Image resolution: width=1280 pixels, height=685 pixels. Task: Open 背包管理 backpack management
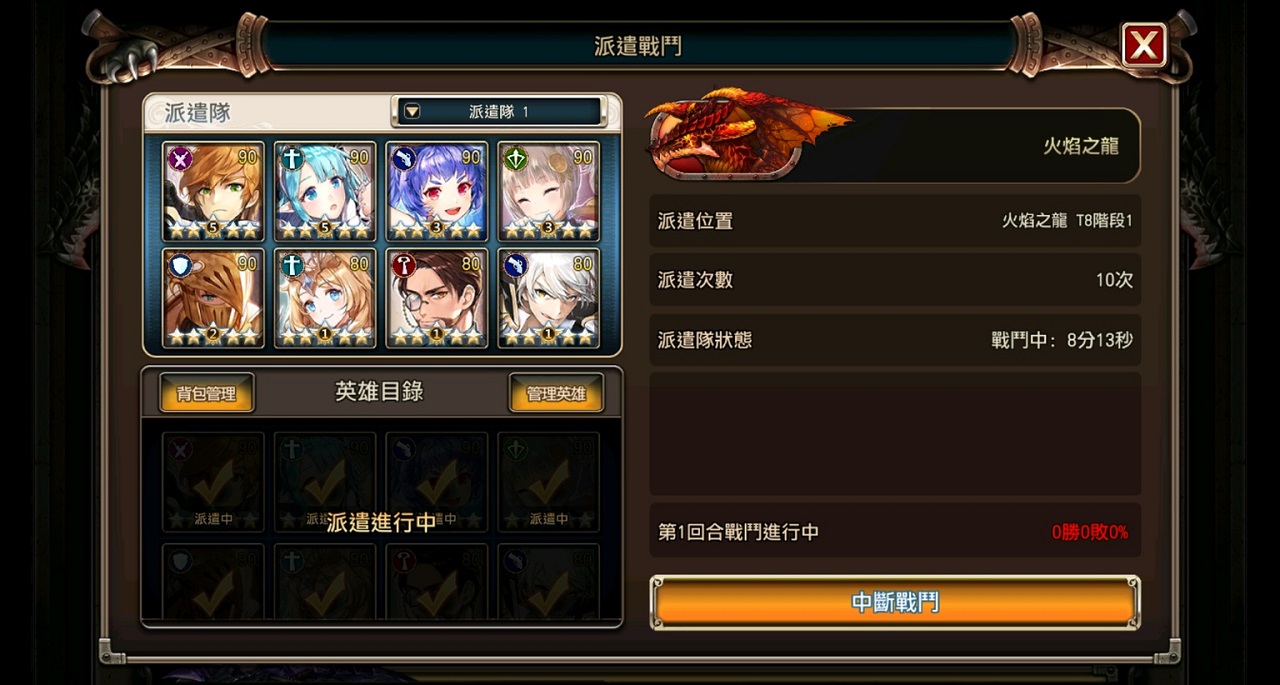coord(206,393)
